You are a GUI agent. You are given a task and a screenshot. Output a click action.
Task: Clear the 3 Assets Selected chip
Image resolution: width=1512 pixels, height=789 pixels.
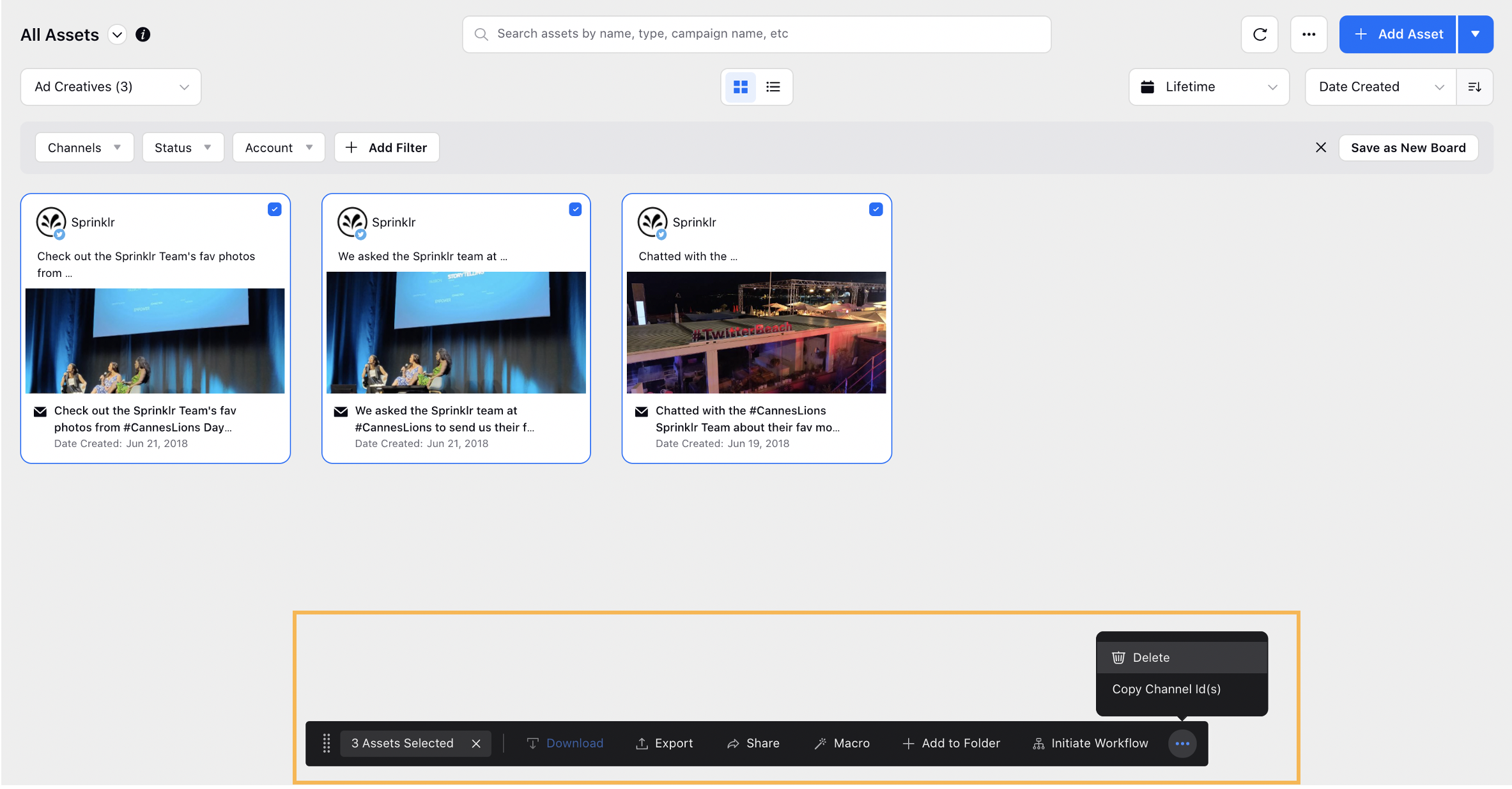[476, 743]
